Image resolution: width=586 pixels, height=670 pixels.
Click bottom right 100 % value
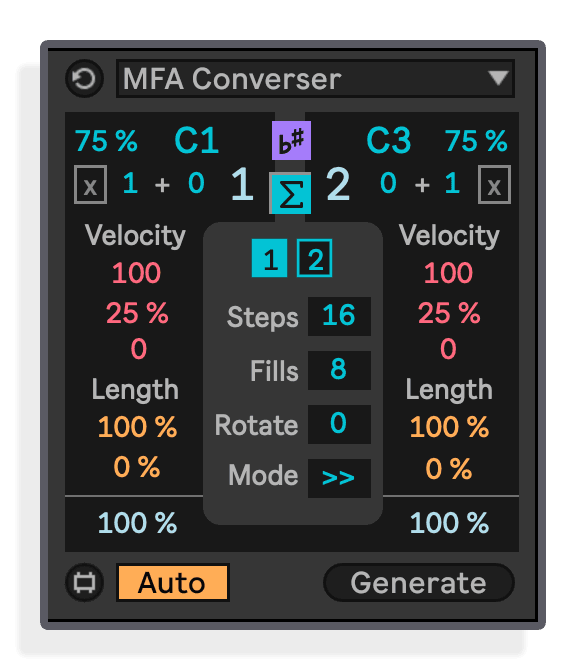(x=449, y=523)
